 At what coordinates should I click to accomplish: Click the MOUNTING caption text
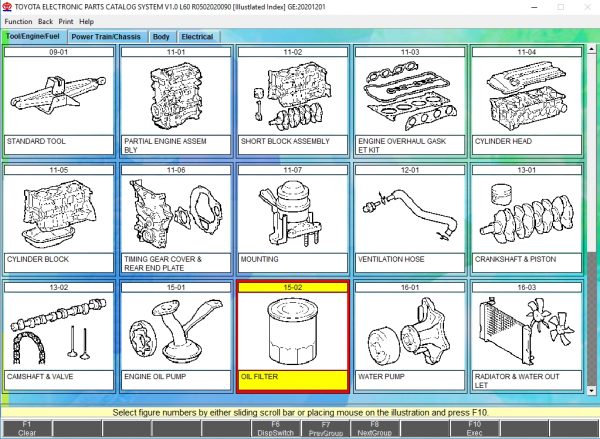point(259,259)
